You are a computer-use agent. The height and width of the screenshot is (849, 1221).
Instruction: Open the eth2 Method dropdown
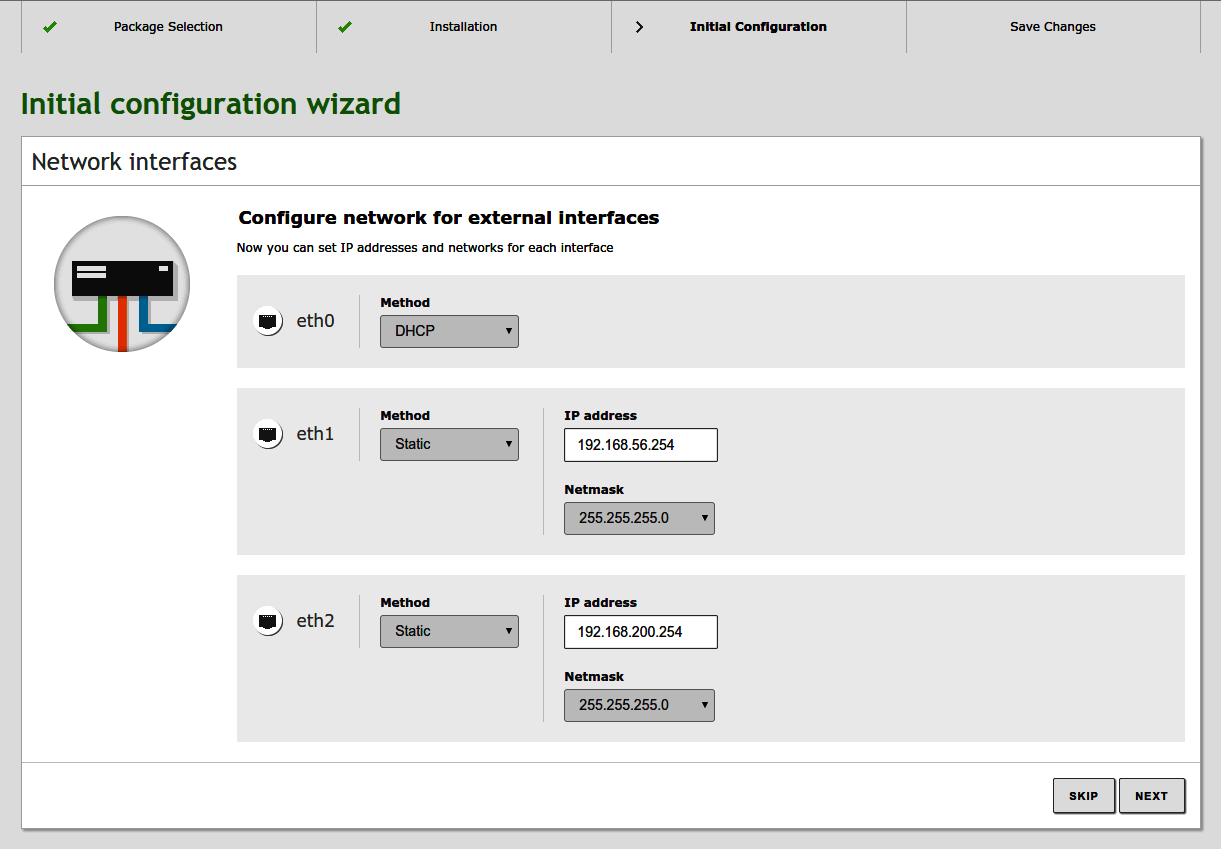click(449, 631)
